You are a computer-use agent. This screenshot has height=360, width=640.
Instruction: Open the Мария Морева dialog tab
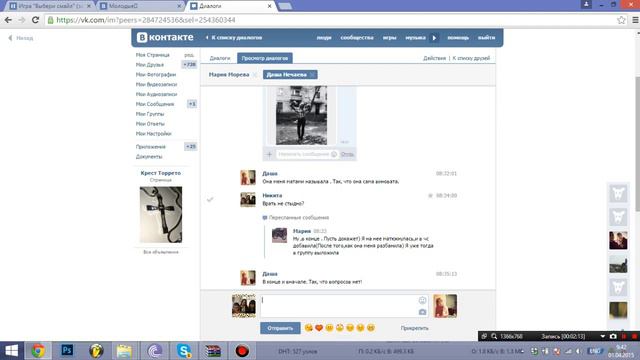229,75
